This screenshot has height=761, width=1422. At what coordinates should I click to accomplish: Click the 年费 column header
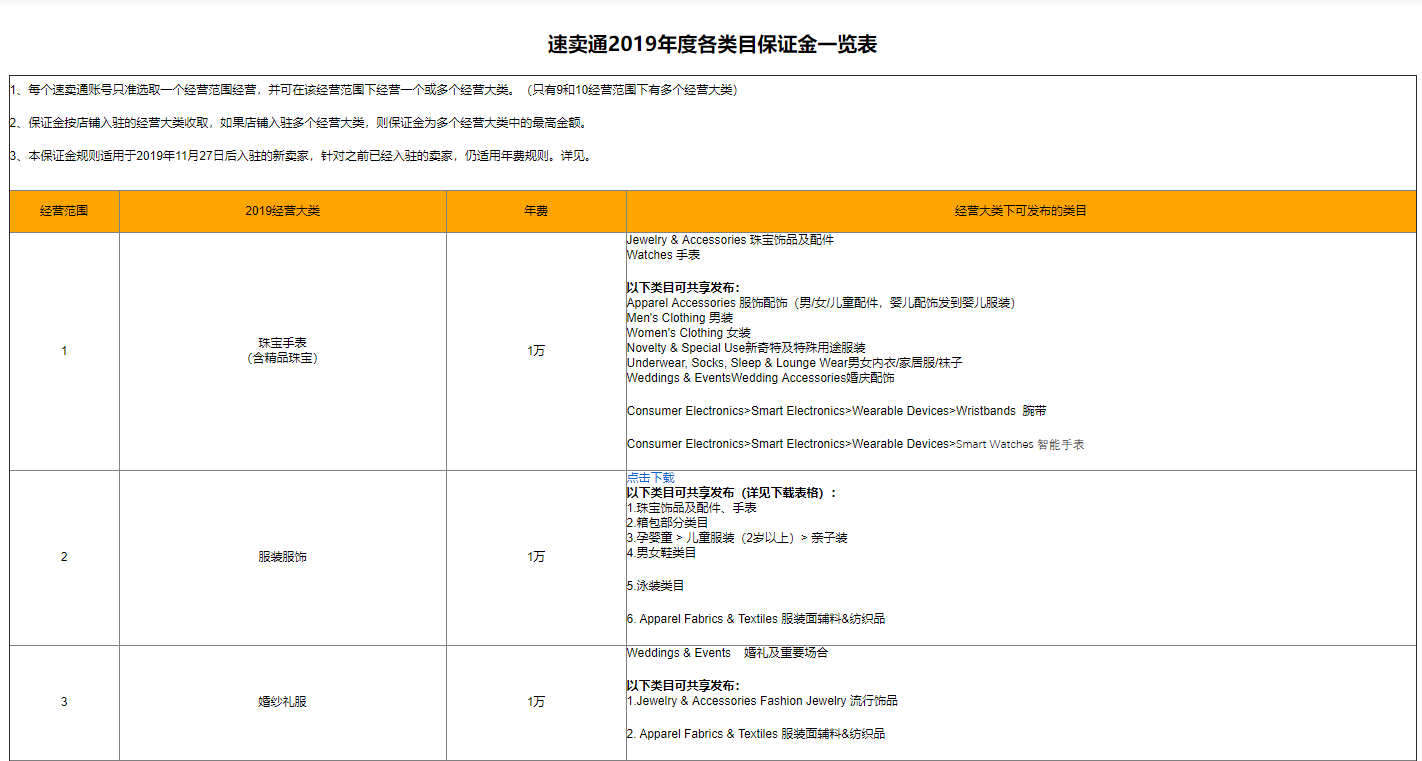tap(535, 211)
